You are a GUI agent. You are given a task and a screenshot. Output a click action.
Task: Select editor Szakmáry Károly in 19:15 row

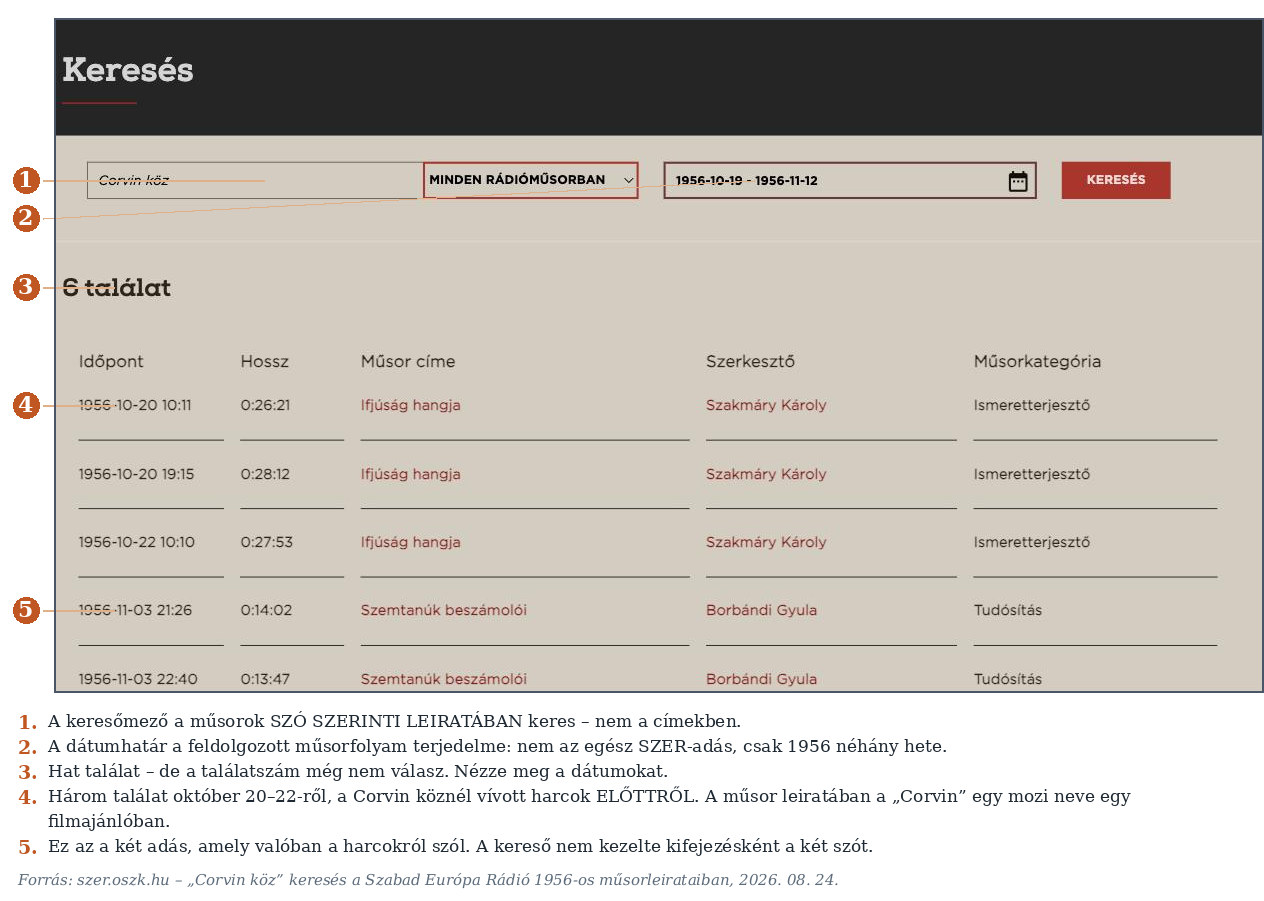pos(766,474)
